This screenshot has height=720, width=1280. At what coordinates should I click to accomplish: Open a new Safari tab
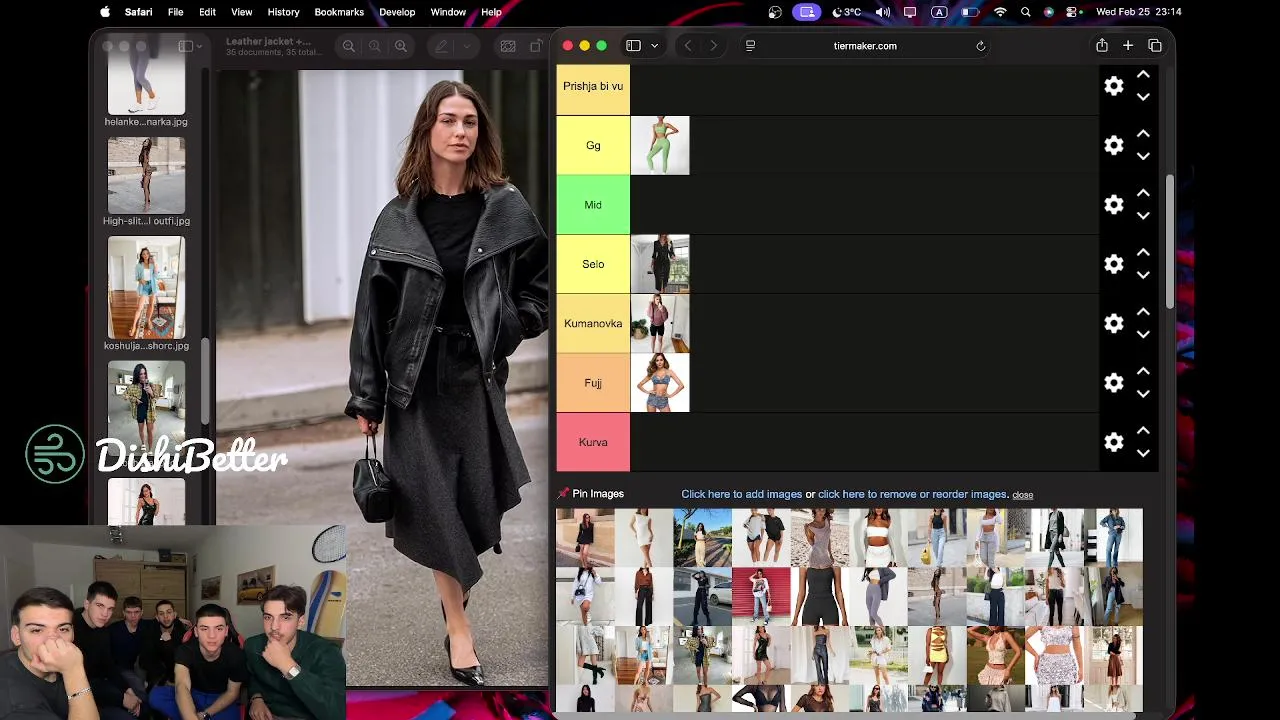[x=1128, y=45]
